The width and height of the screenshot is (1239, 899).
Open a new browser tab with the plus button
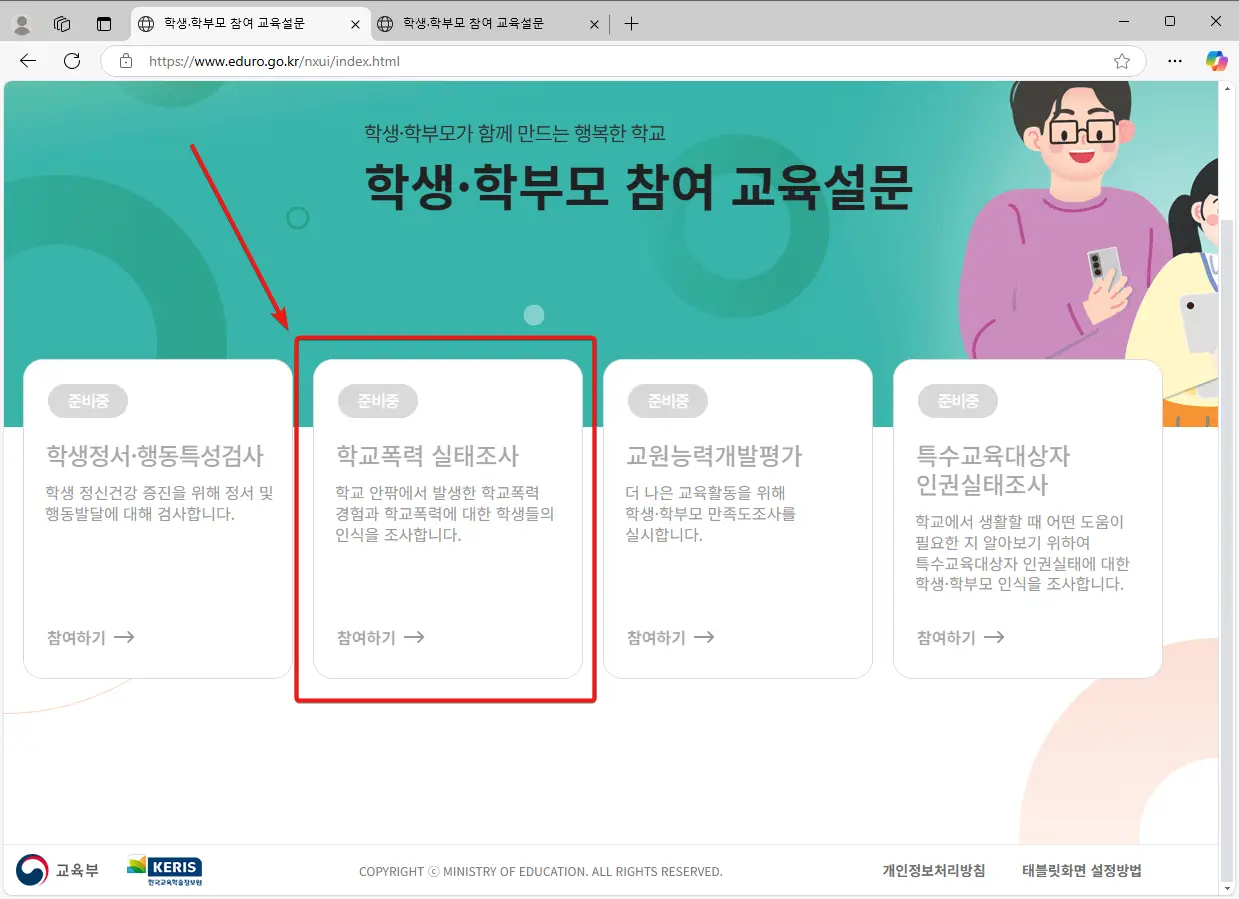click(631, 22)
